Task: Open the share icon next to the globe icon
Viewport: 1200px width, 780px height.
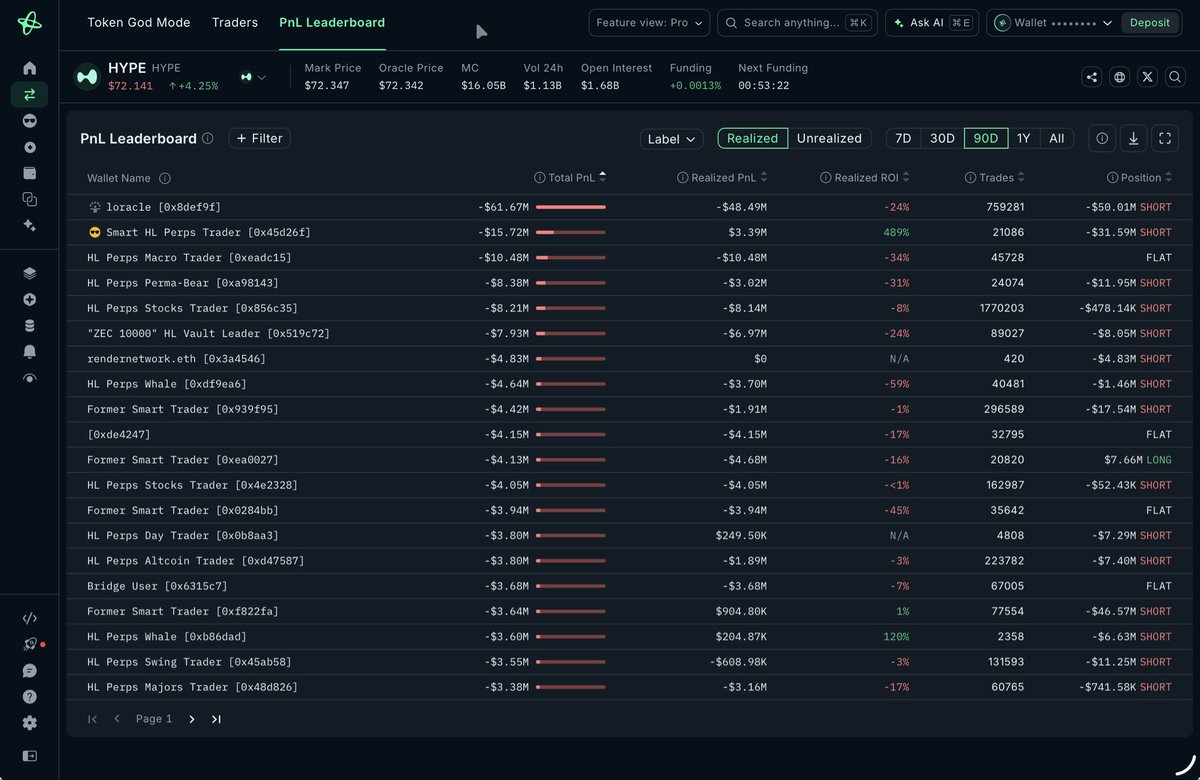Action: [1091, 77]
